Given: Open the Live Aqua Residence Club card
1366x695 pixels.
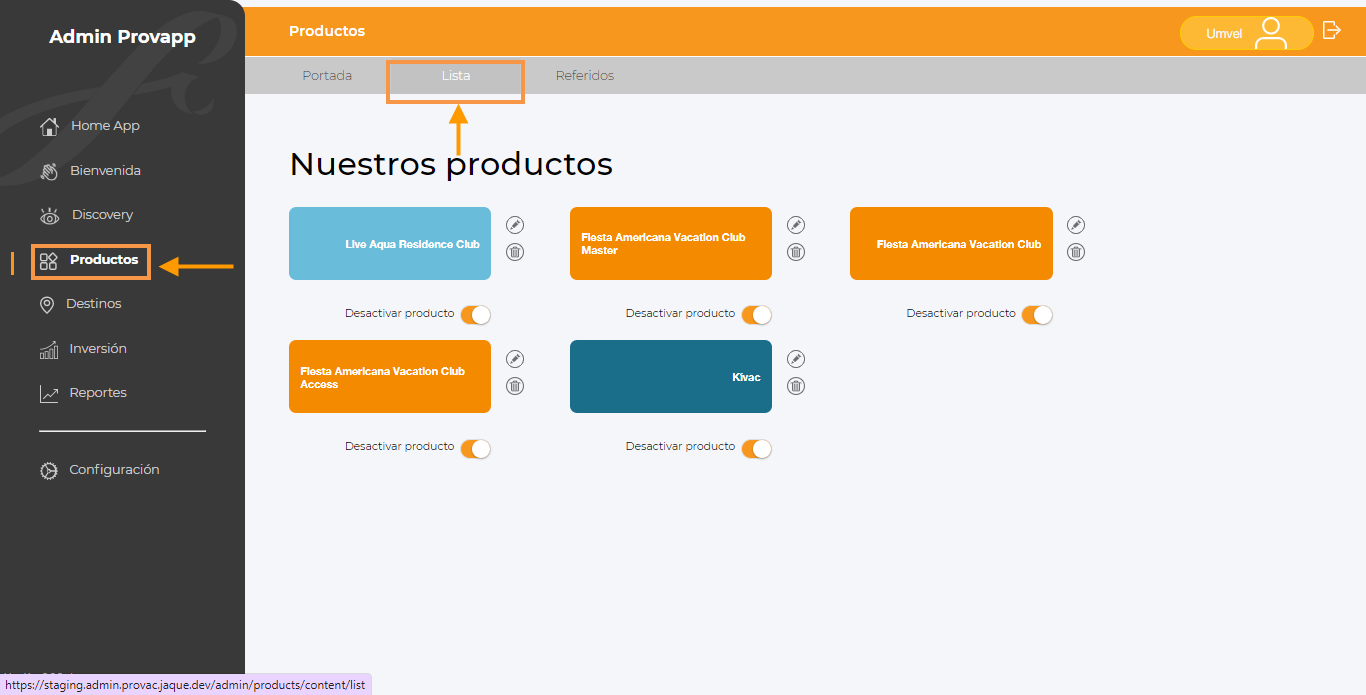Looking at the screenshot, I should tap(390, 243).
